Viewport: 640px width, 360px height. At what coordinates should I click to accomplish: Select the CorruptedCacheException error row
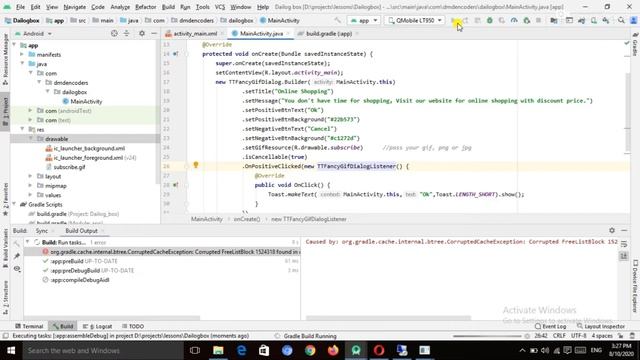[x=162, y=252]
